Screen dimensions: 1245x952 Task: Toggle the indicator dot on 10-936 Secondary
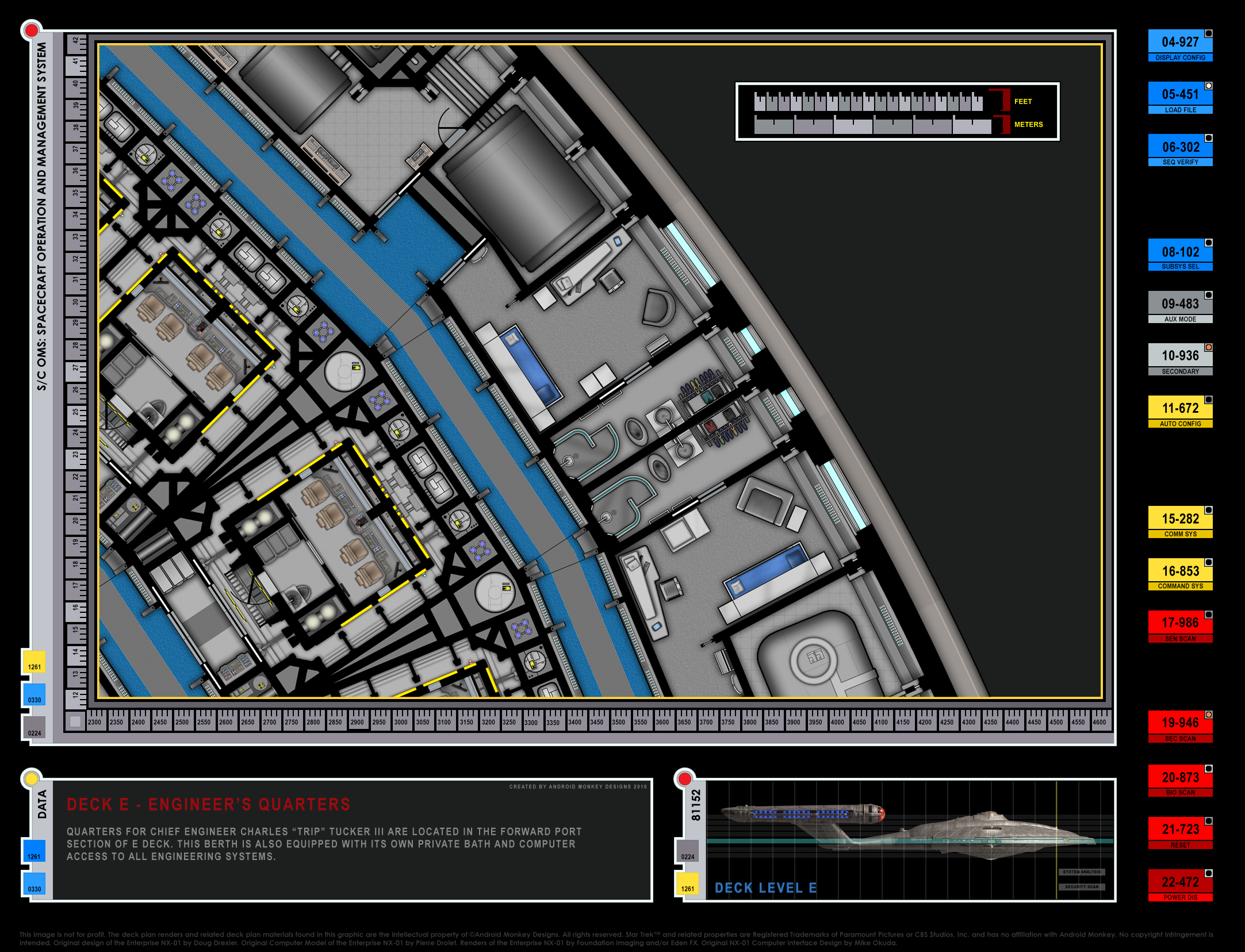[x=1208, y=347]
